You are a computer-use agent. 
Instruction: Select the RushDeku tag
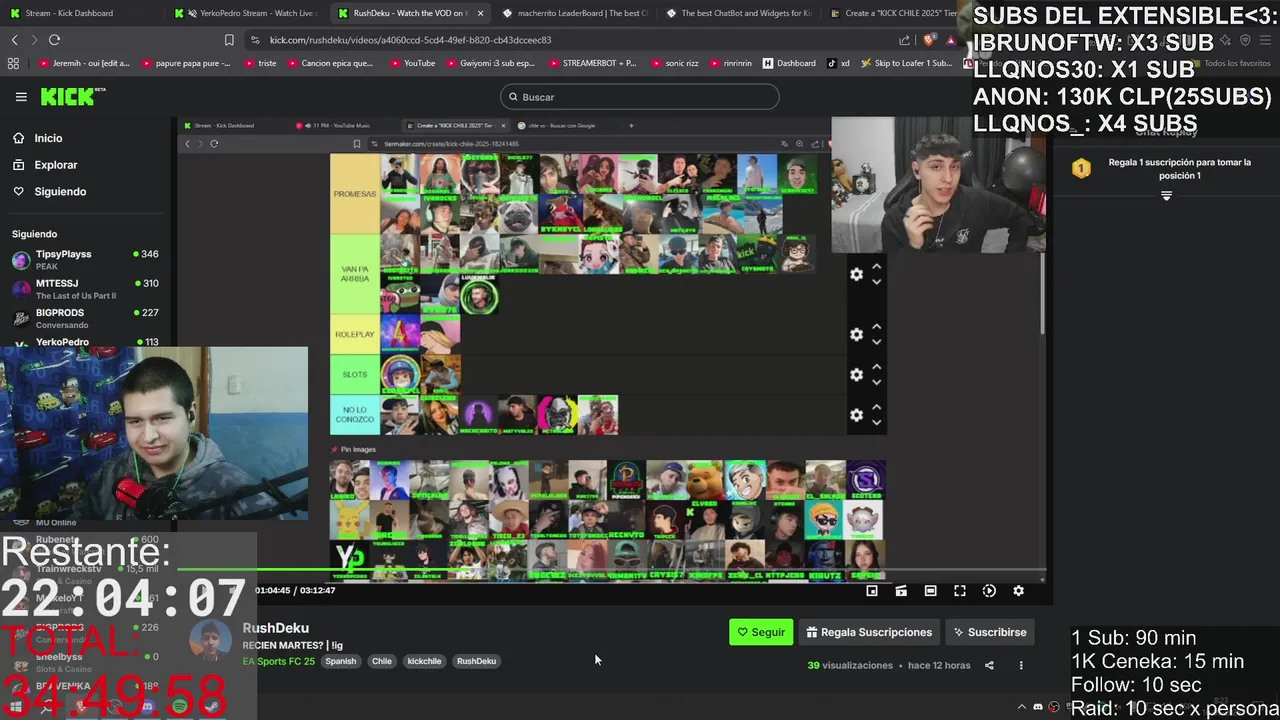tap(476, 661)
